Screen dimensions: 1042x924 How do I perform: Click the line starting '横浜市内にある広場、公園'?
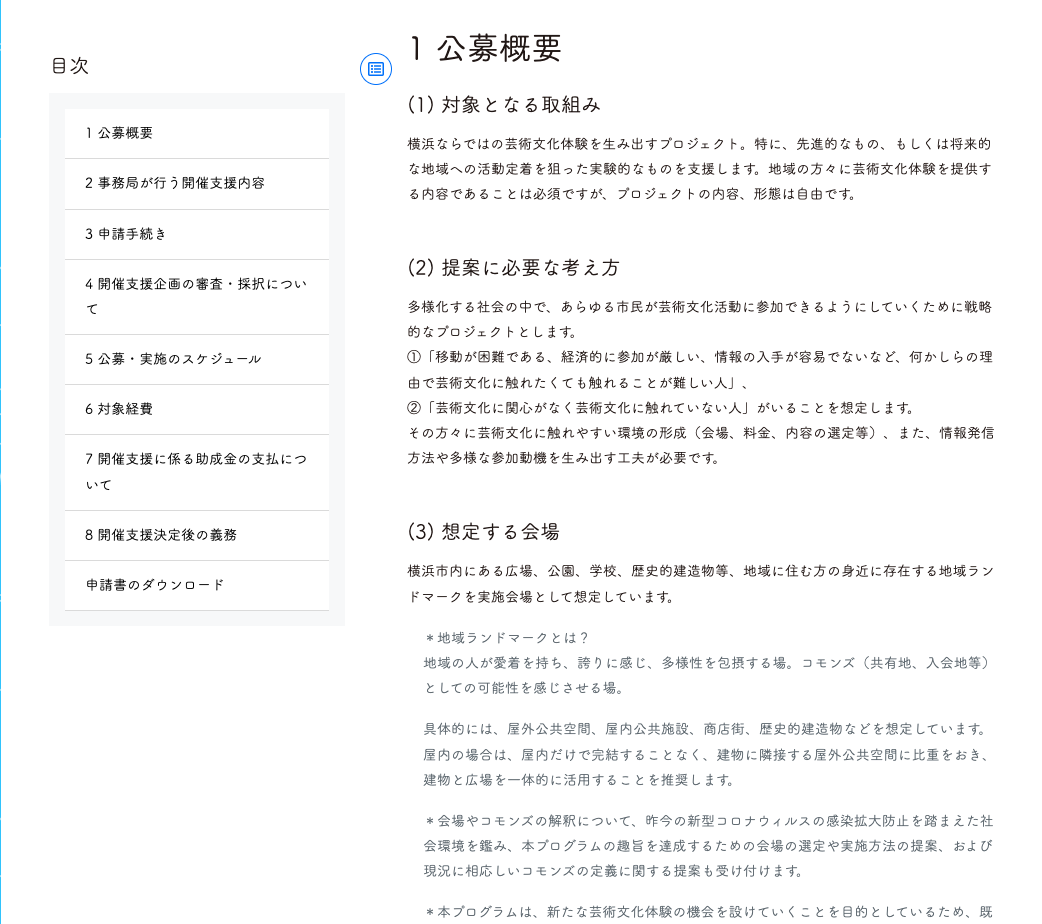coord(700,571)
